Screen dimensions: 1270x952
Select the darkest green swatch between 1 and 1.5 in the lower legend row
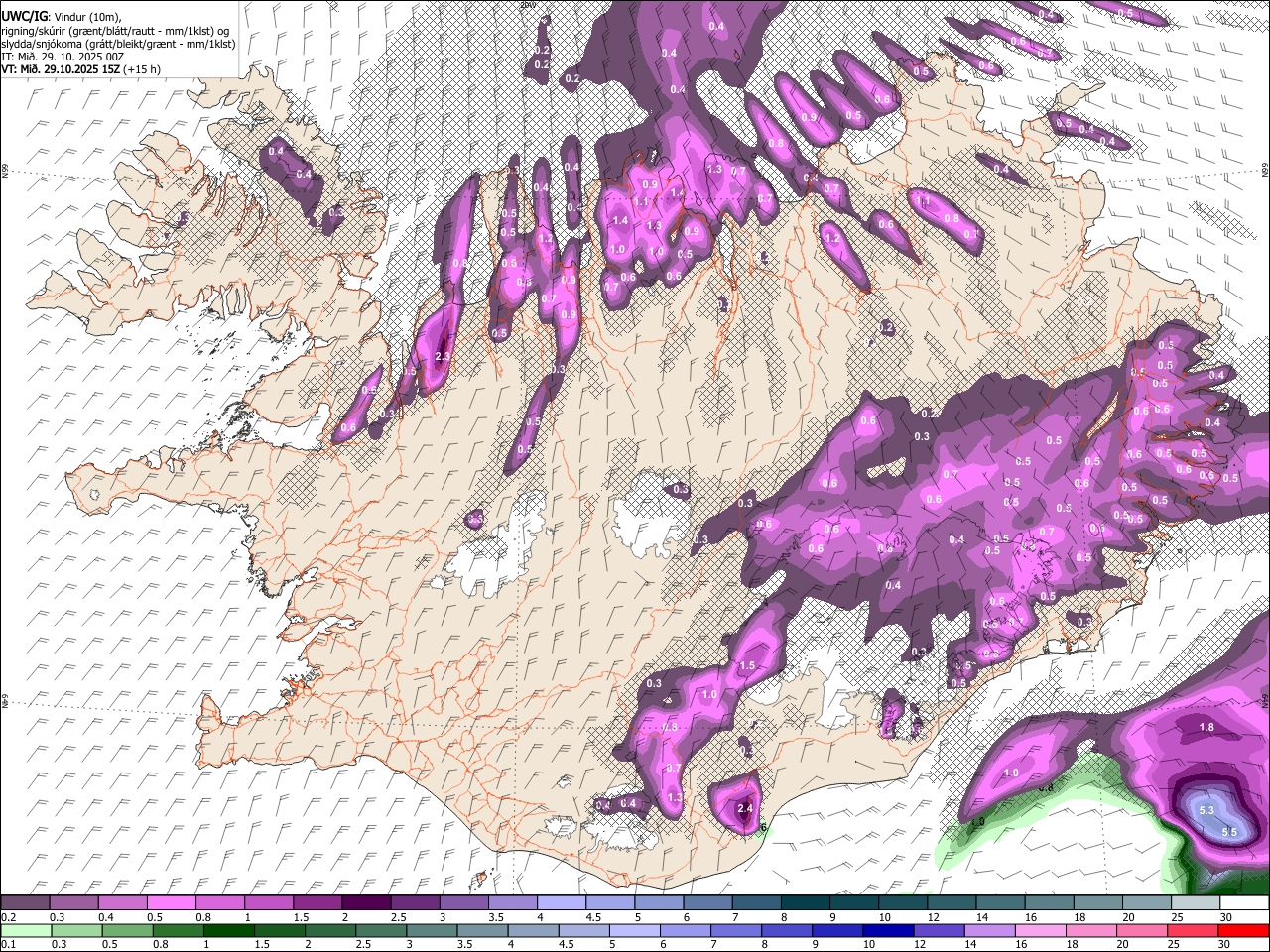tap(230, 930)
